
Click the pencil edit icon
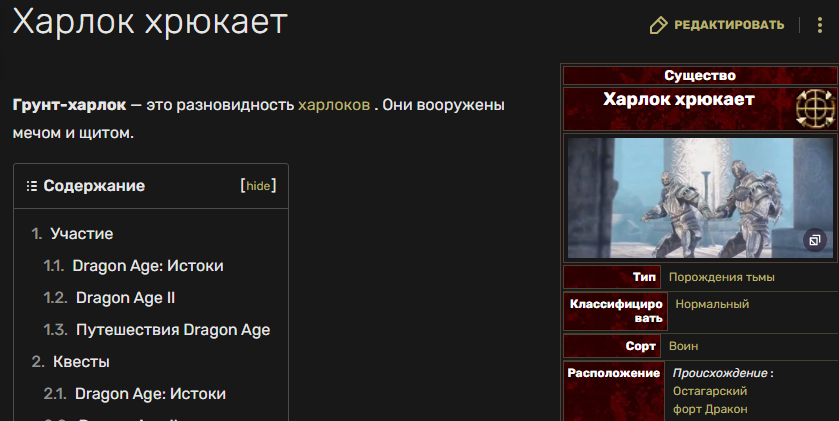658,25
